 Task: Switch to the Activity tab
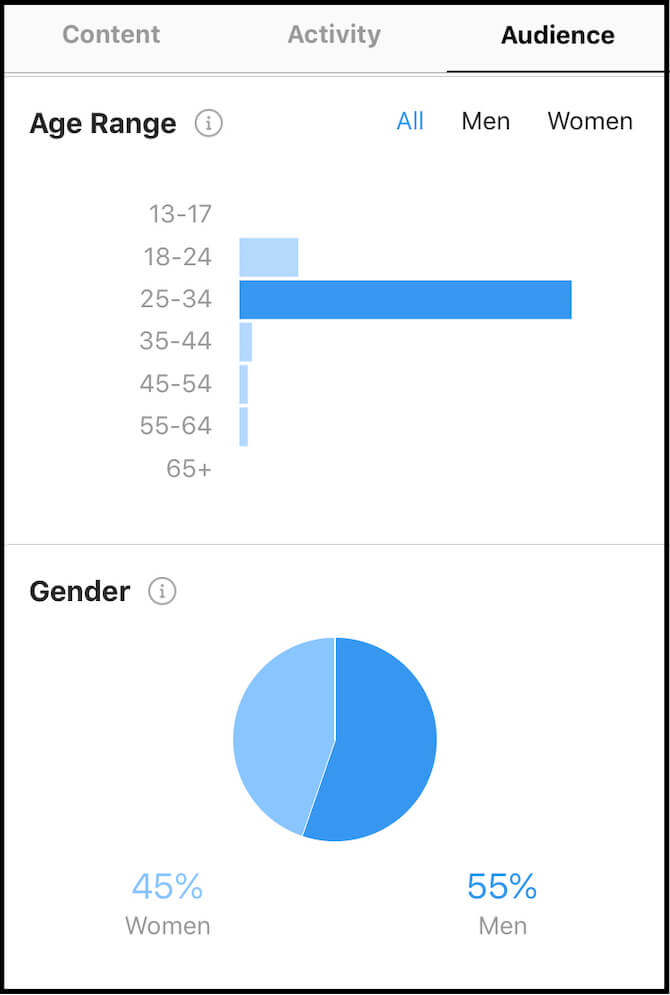tap(334, 35)
